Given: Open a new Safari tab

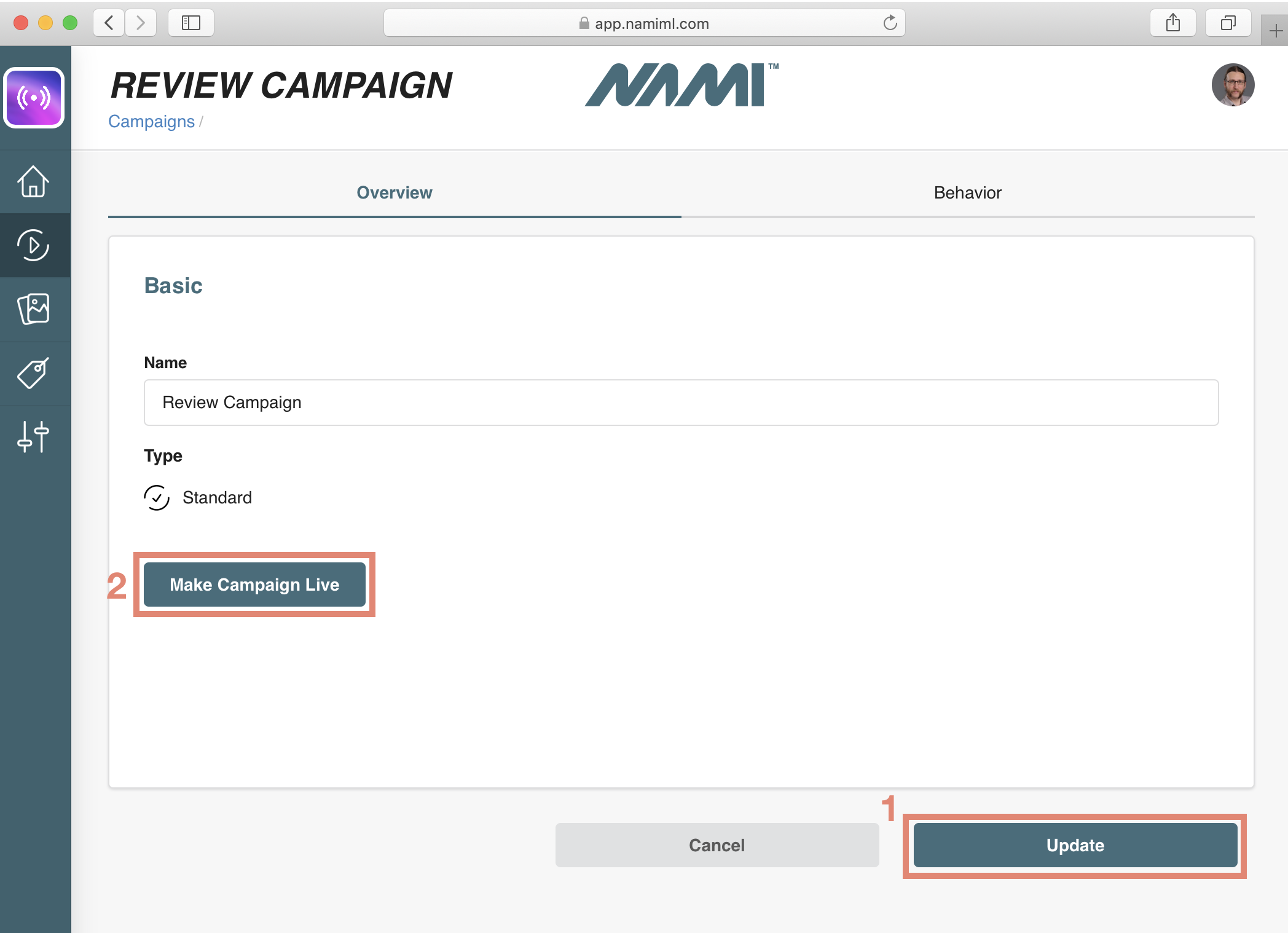Looking at the screenshot, I should (1276, 31).
